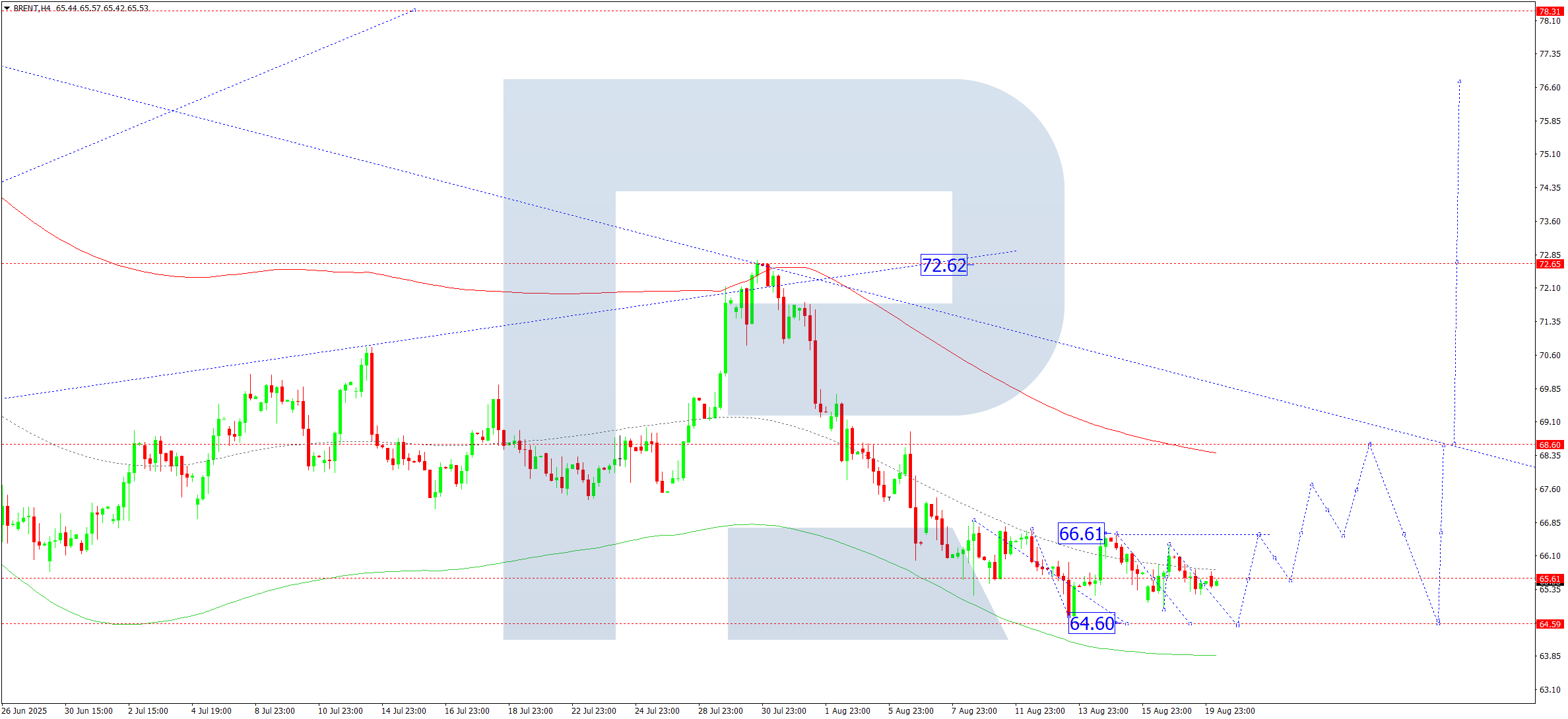Image resolution: width=1568 pixels, height=719 pixels.
Task: Select the red 64.59 price tag
Action: tap(1550, 624)
